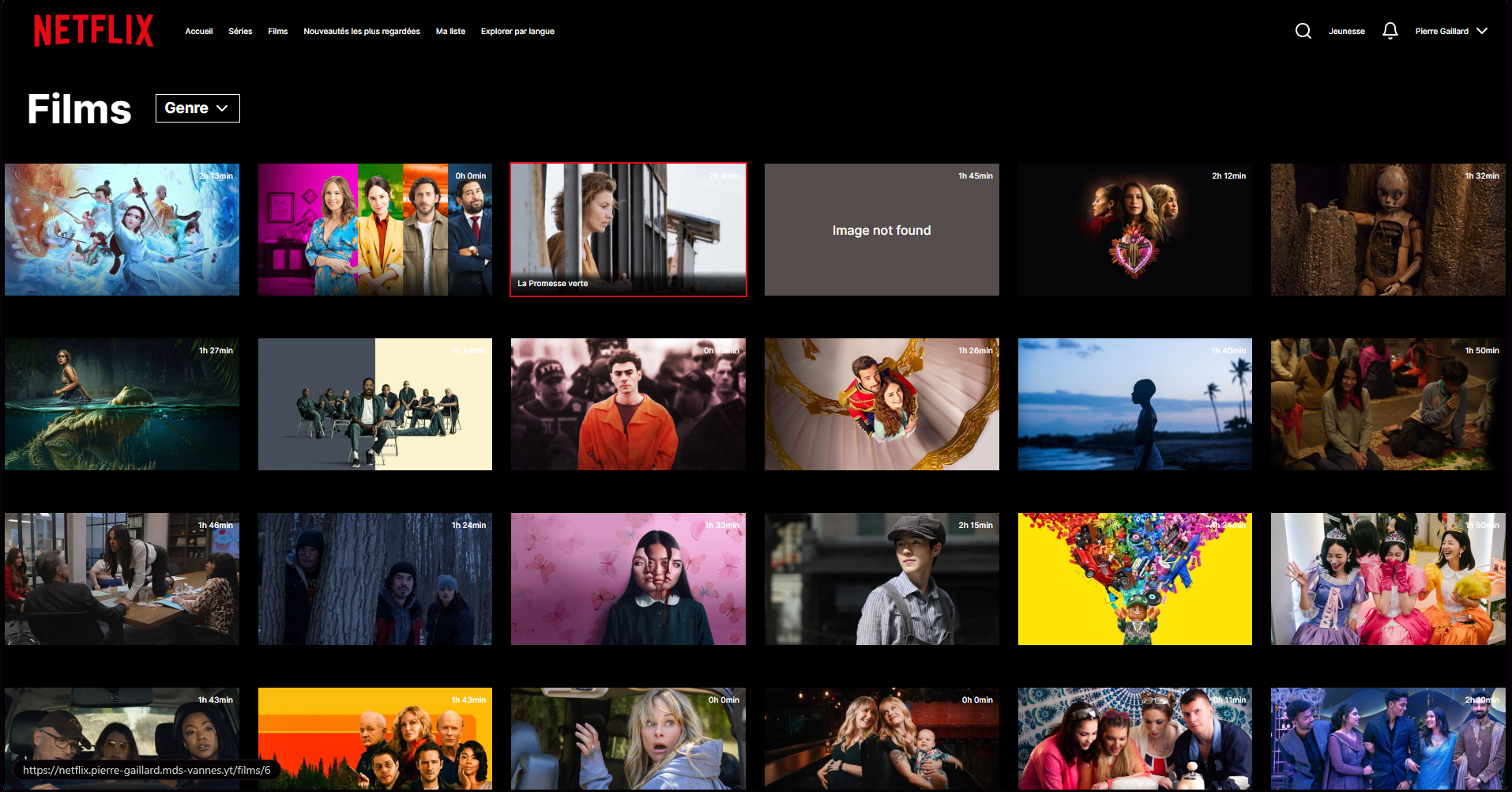This screenshot has width=1512, height=792.
Task: Select the 'Image not found' movie tile
Action: [882, 229]
